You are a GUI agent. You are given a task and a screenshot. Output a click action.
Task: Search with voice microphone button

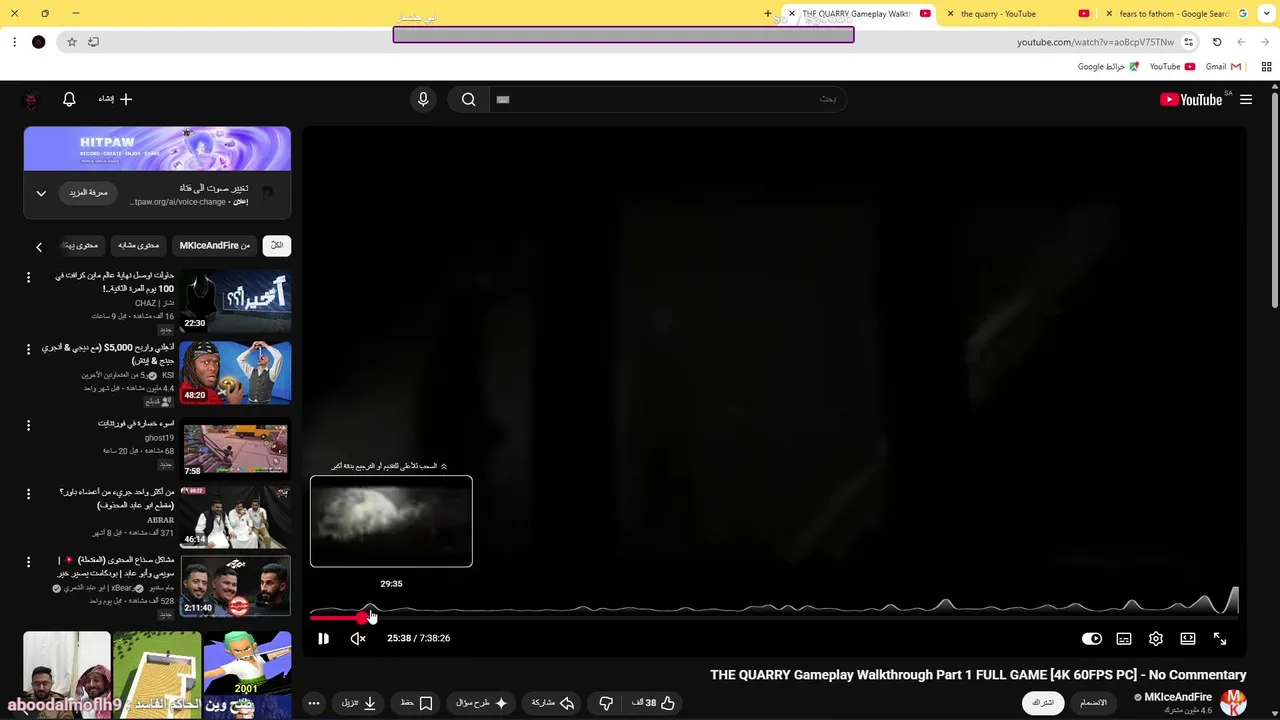pyautogui.click(x=423, y=99)
